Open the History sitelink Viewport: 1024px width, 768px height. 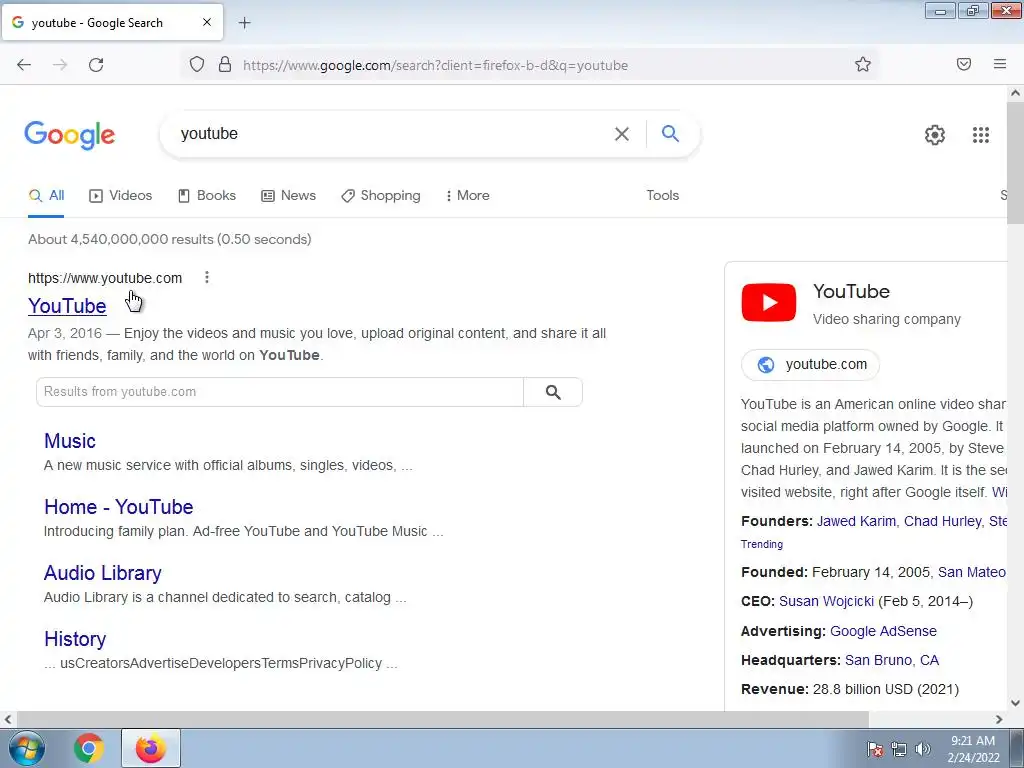click(75, 639)
